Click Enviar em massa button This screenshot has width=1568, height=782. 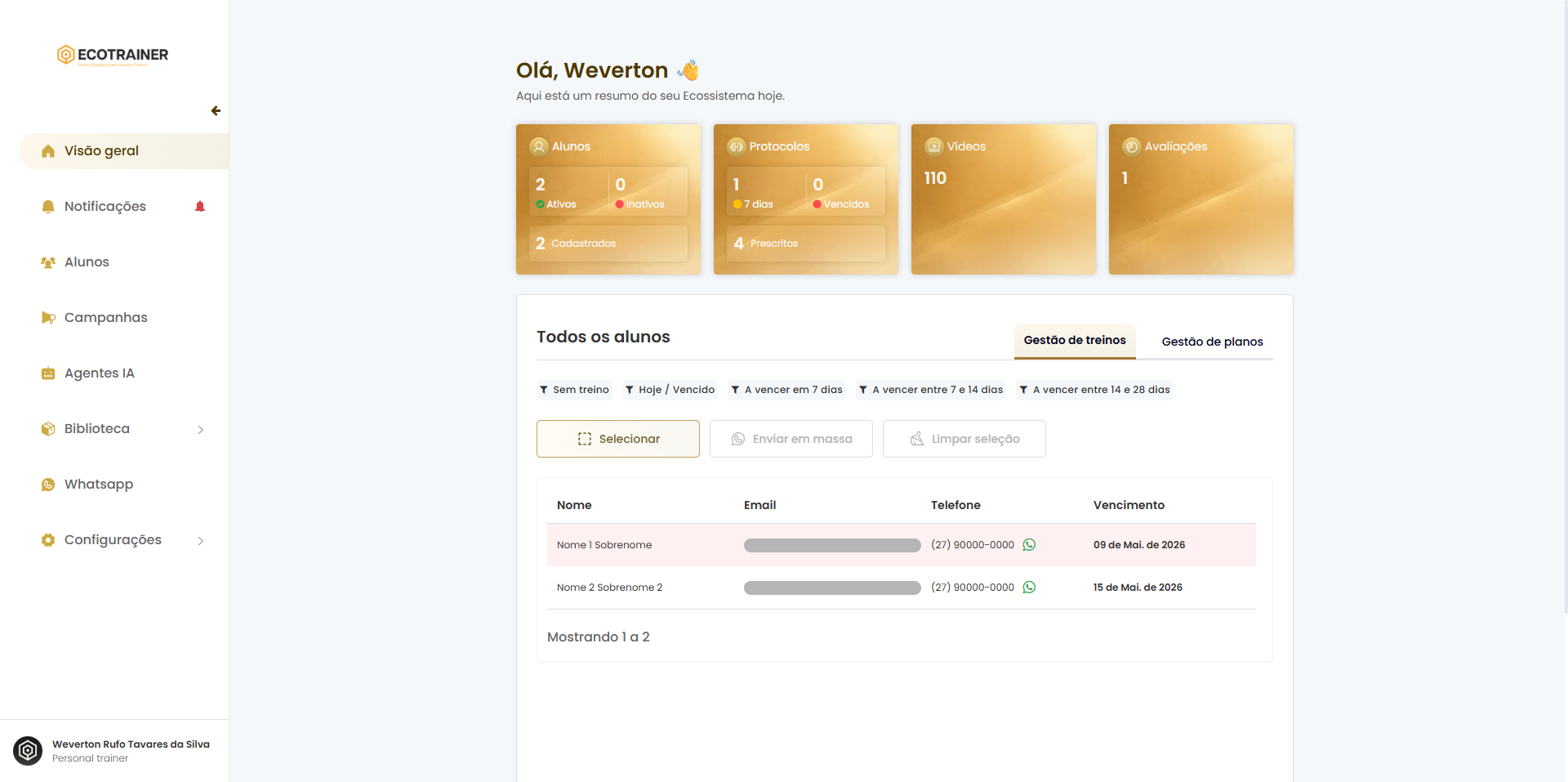[x=791, y=439]
